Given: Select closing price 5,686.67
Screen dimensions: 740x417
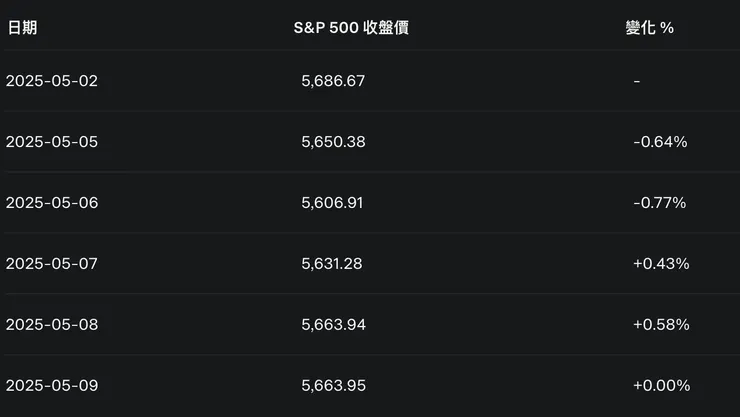Looking at the screenshot, I should point(333,81).
